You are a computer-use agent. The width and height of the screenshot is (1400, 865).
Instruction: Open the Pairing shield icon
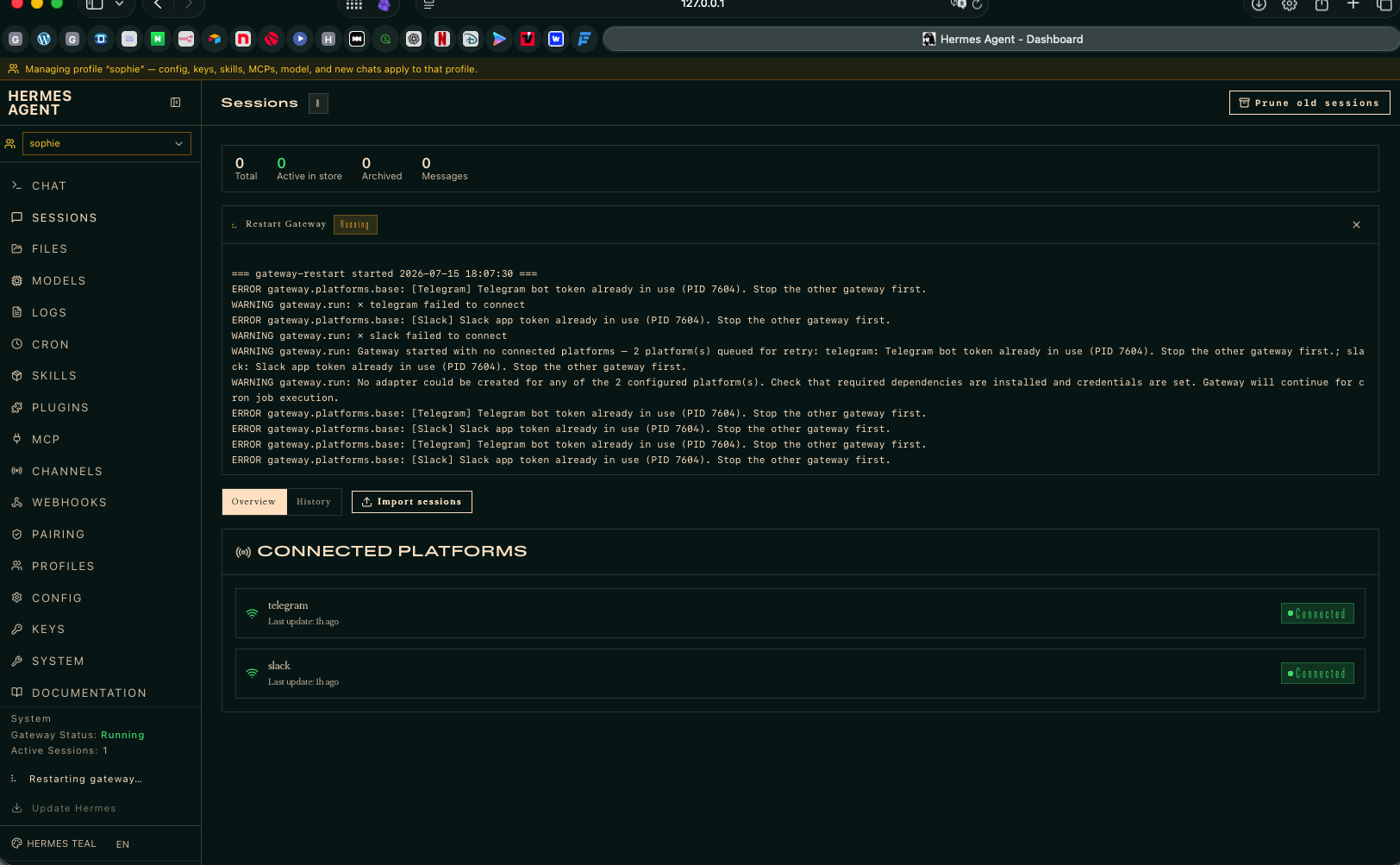(16, 534)
